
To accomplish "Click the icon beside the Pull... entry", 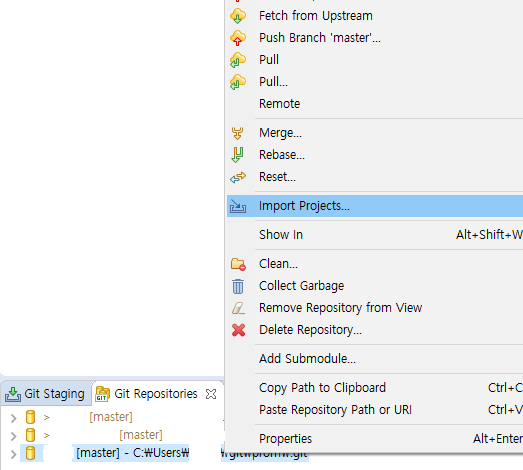I will (x=238, y=82).
